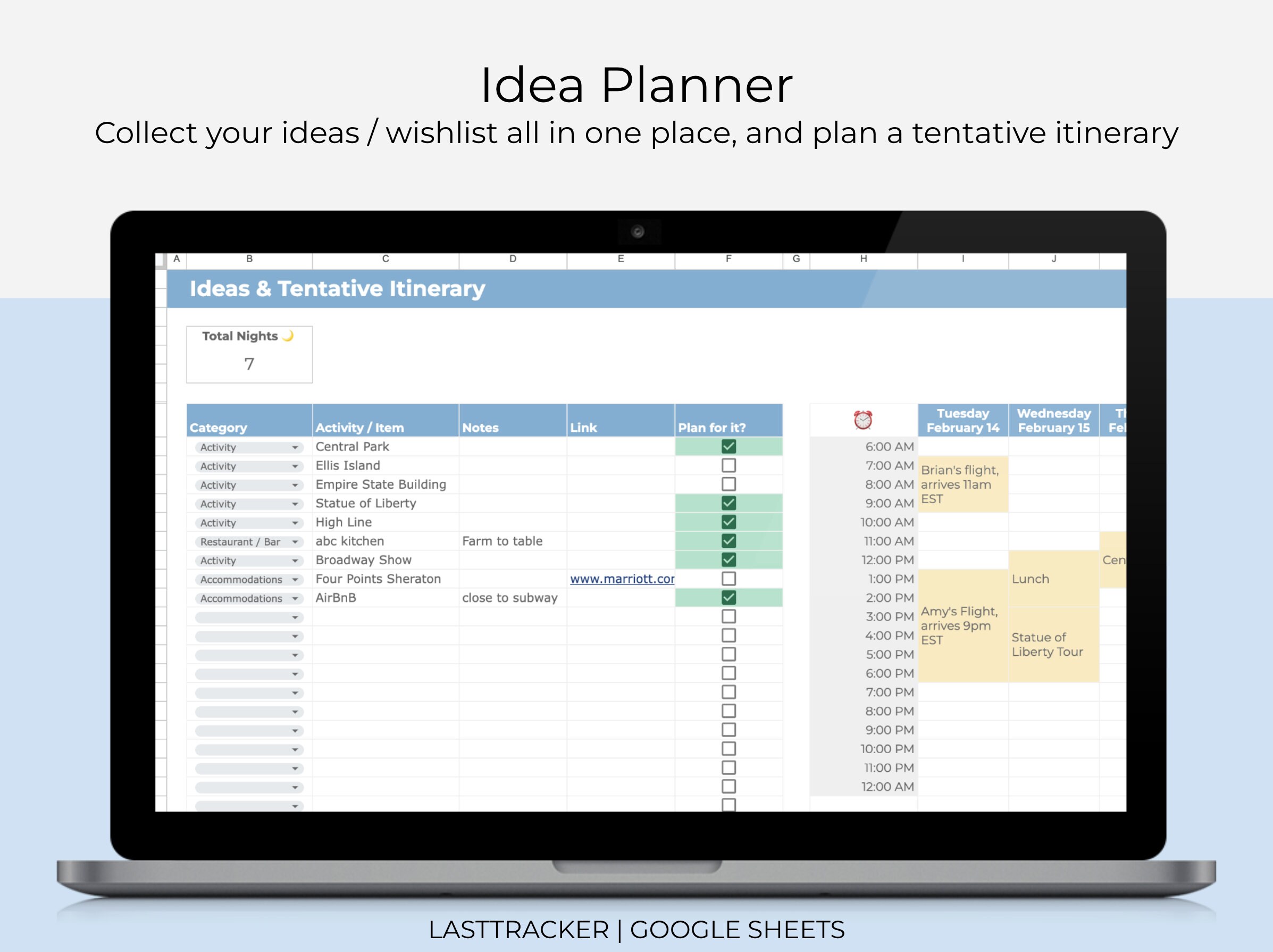Uncheck the Statue of Liberty checkbox
The width and height of the screenshot is (1273, 952).
pyautogui.click(x=729, y=503)
